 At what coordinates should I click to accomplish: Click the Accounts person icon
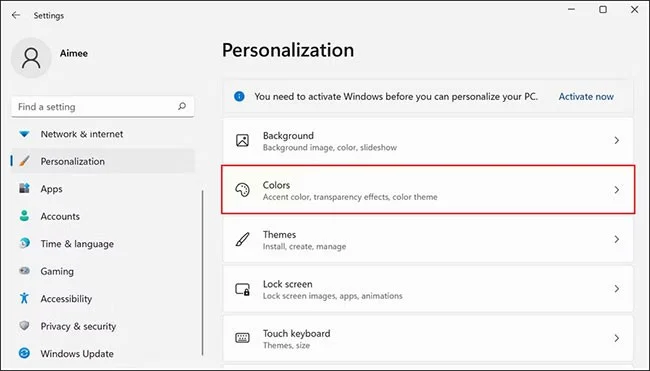[24, 216]
